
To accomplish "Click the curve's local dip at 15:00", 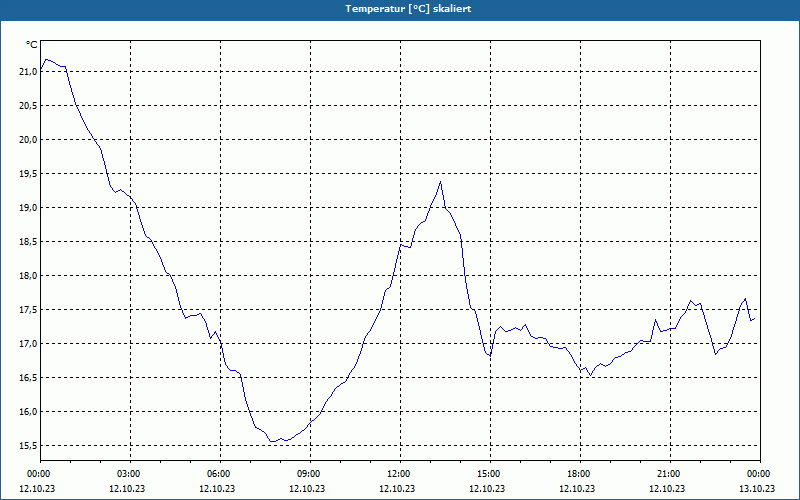I will 490,355.
